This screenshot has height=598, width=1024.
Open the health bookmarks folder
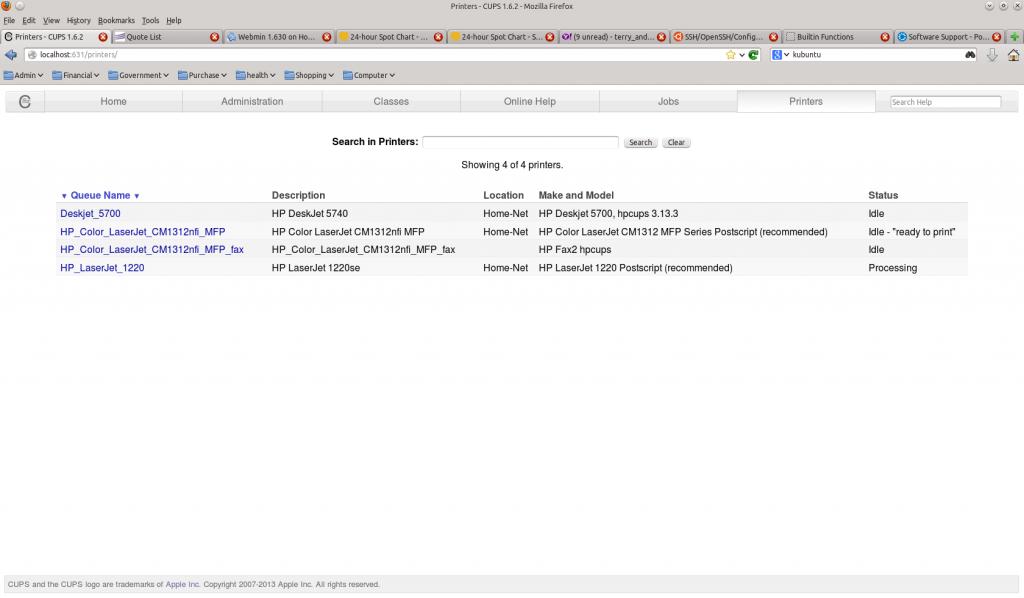click(256, 75)
